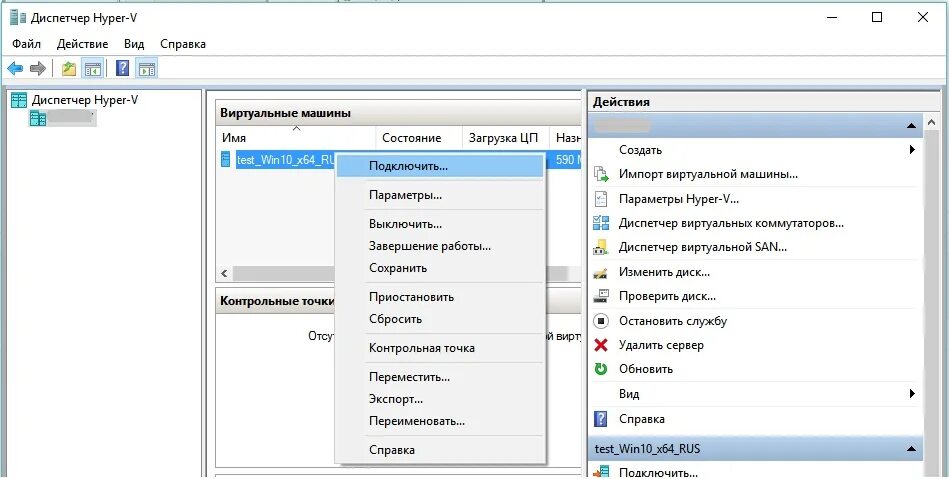Click Диспетчер виртуальных коммутаторов... action

[731, 223]
